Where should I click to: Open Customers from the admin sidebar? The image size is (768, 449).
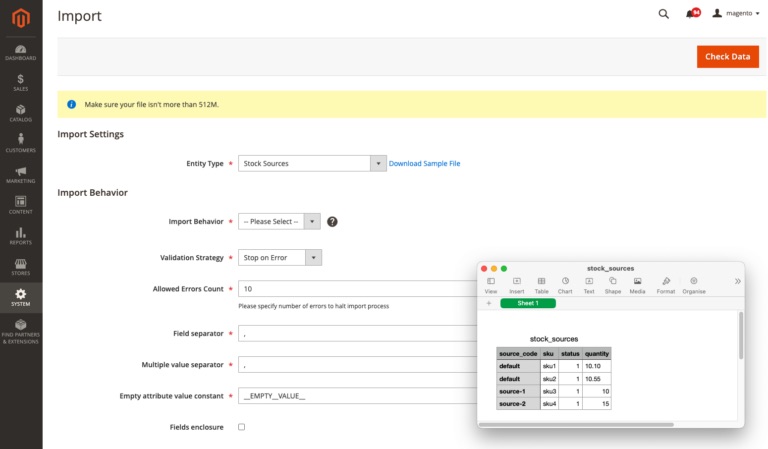21,143
